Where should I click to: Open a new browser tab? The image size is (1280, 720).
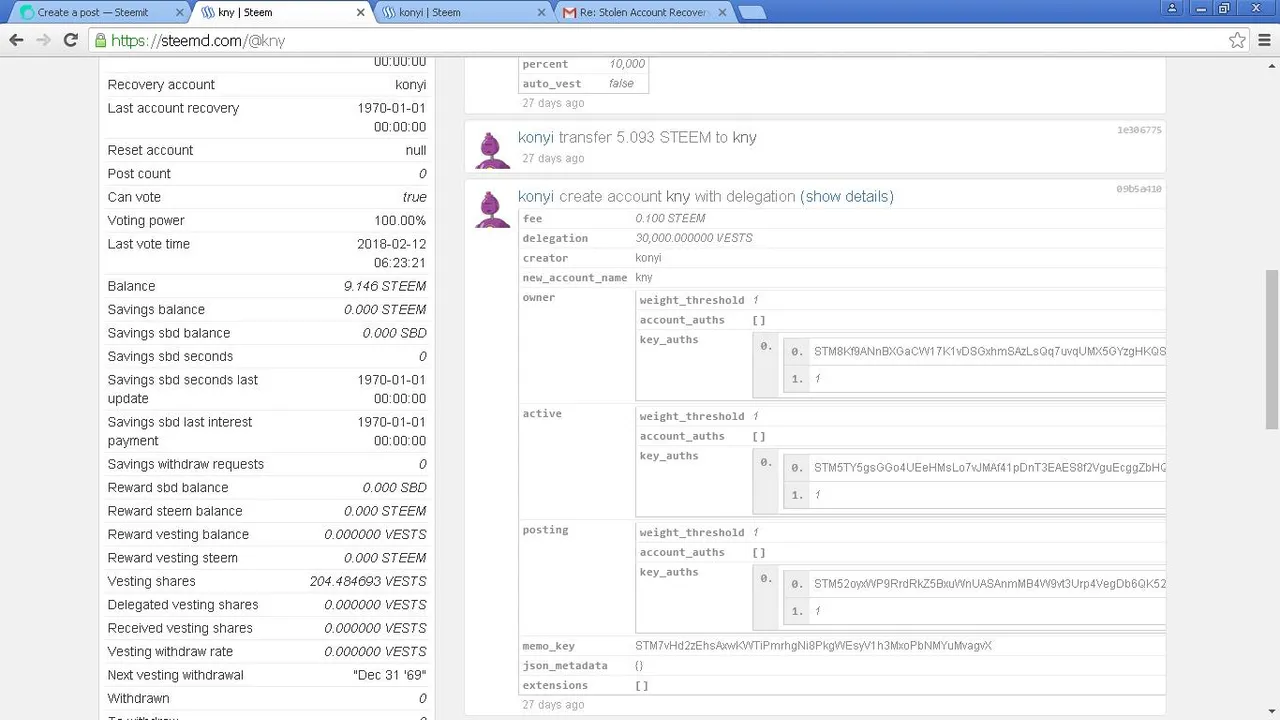tap(752, 13)
